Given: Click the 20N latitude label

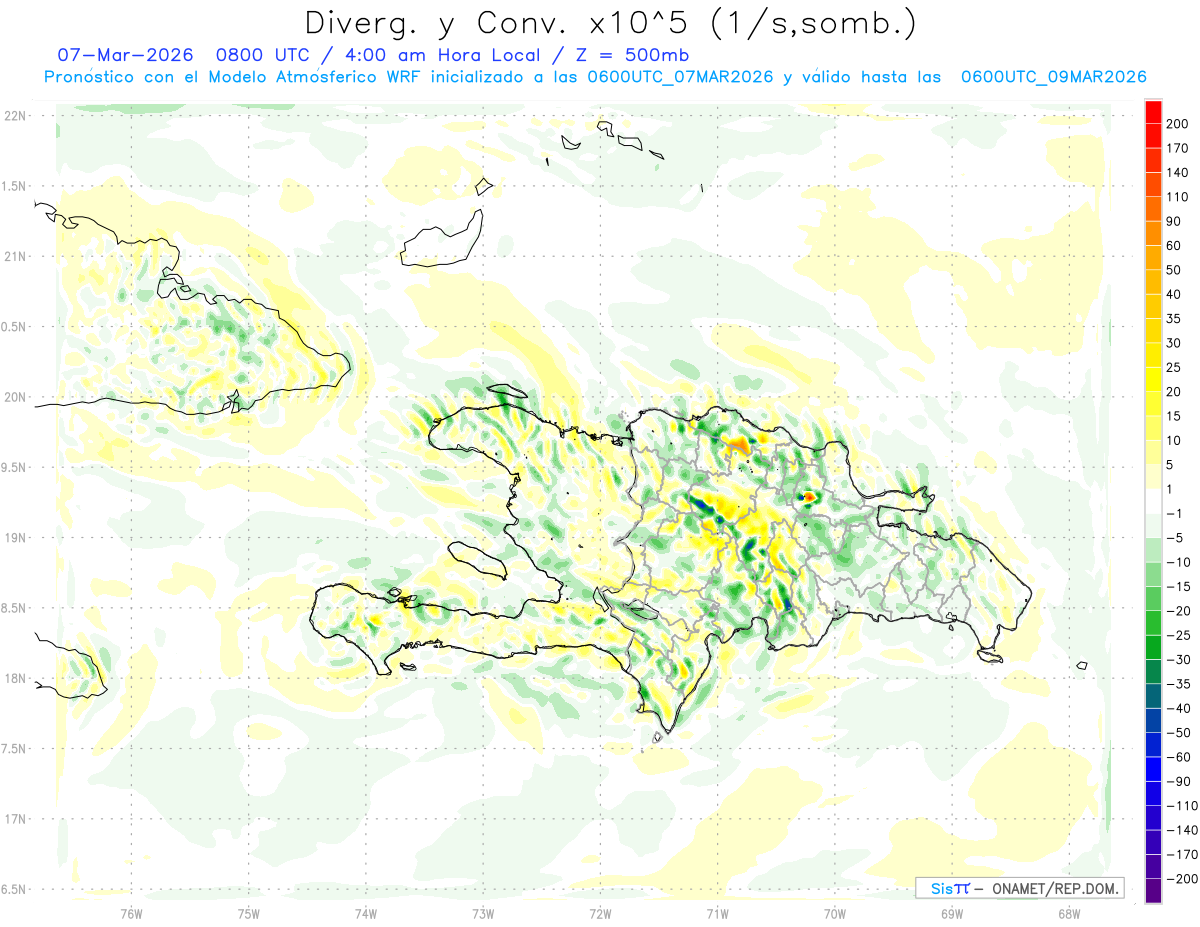Looking at the screenshot, I should [14, 397].
